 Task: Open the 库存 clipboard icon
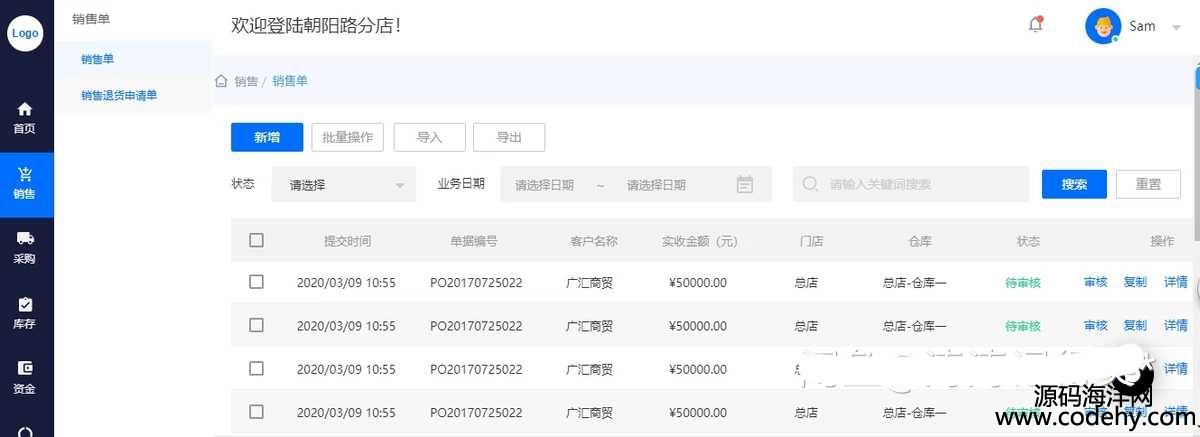25,303
